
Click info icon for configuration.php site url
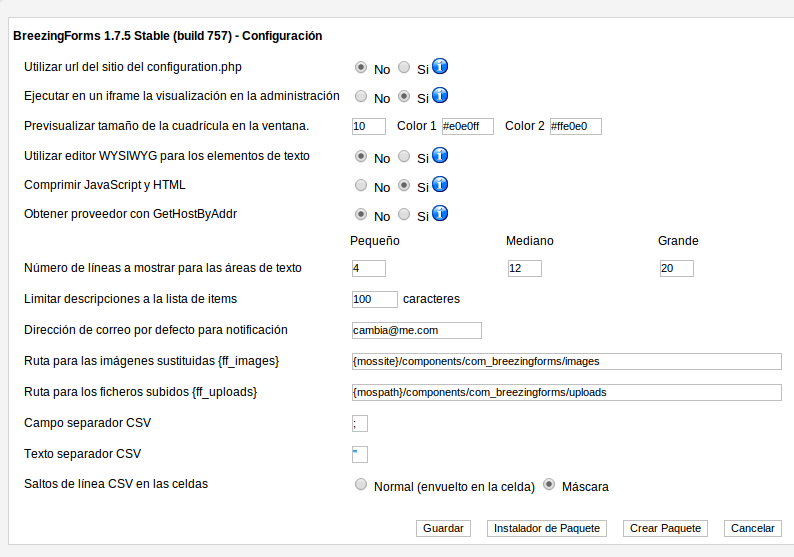click(x=440, y=66)
